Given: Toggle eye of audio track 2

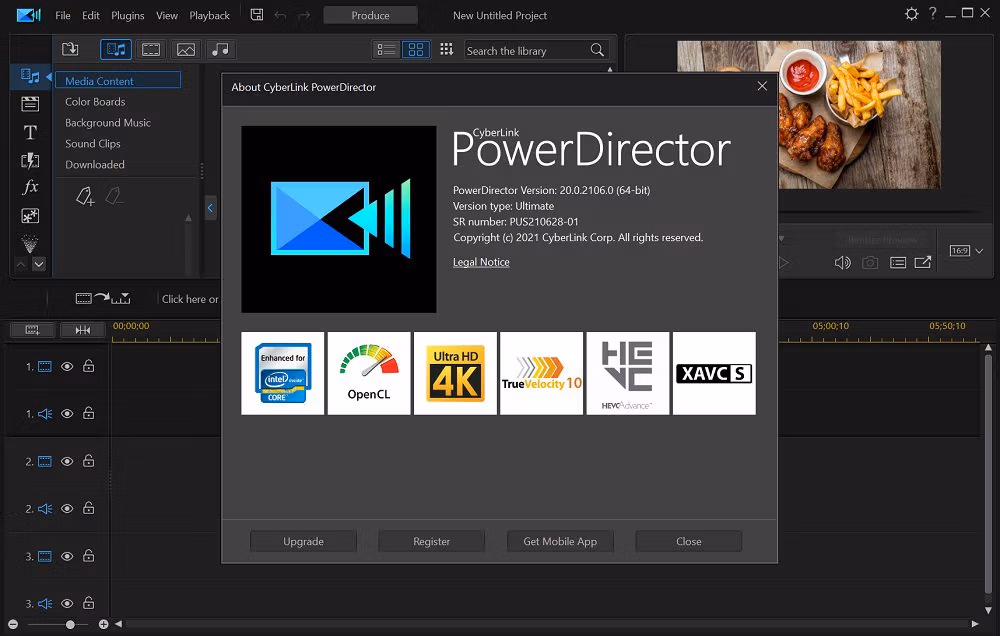Looking at the screenshot, I should pyautogui.click(x=67, y=508).
